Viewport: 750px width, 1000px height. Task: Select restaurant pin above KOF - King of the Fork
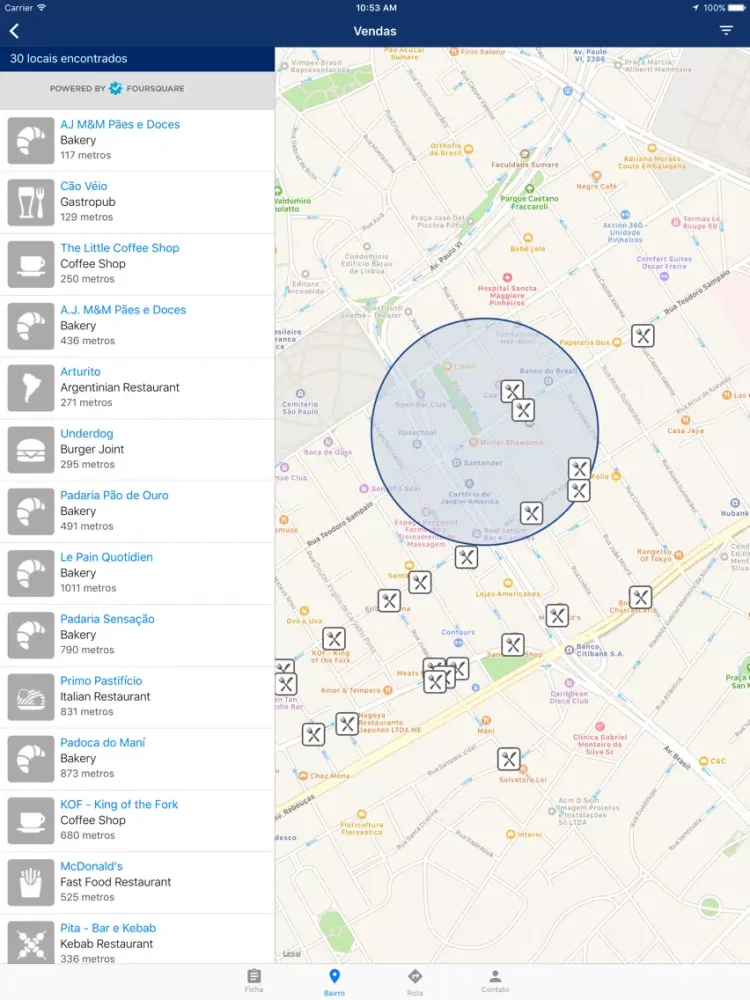click(x=334, y=638)
